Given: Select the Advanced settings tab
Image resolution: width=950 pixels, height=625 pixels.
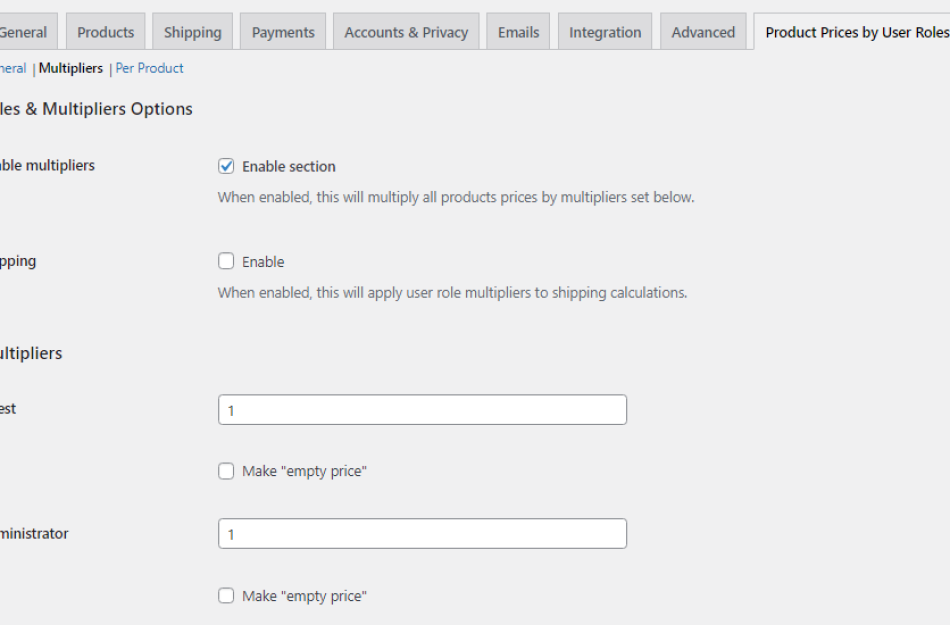Looking at the screenshot, I should click(703, 31).
